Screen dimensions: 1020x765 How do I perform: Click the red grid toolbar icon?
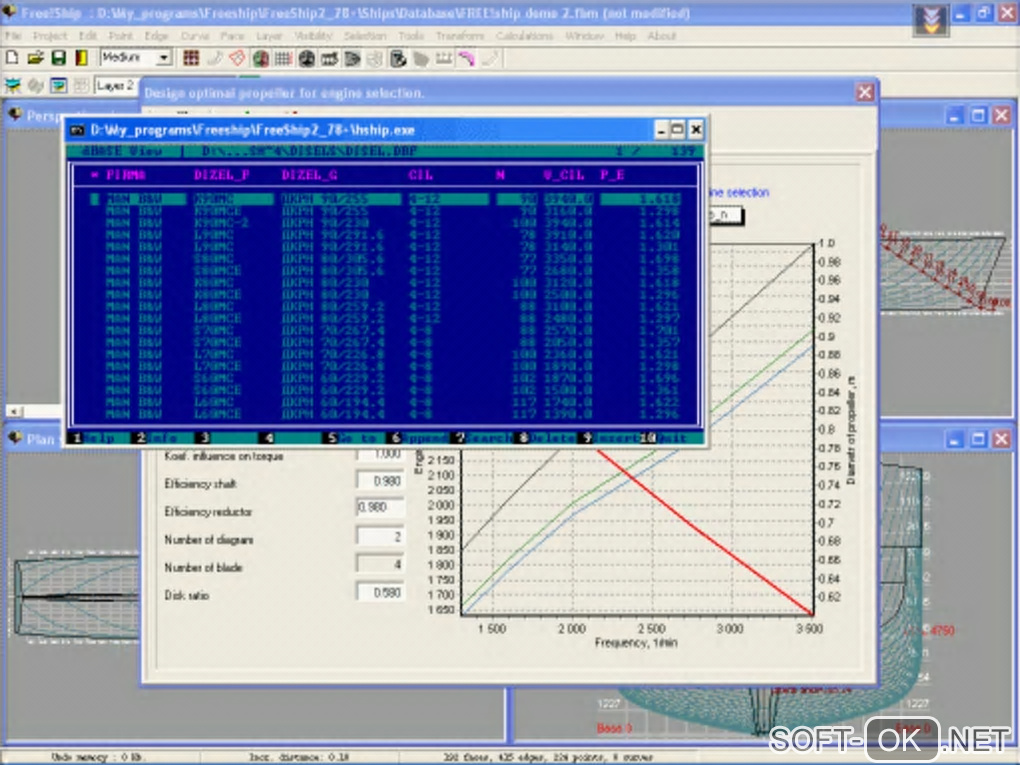[192, 58]
